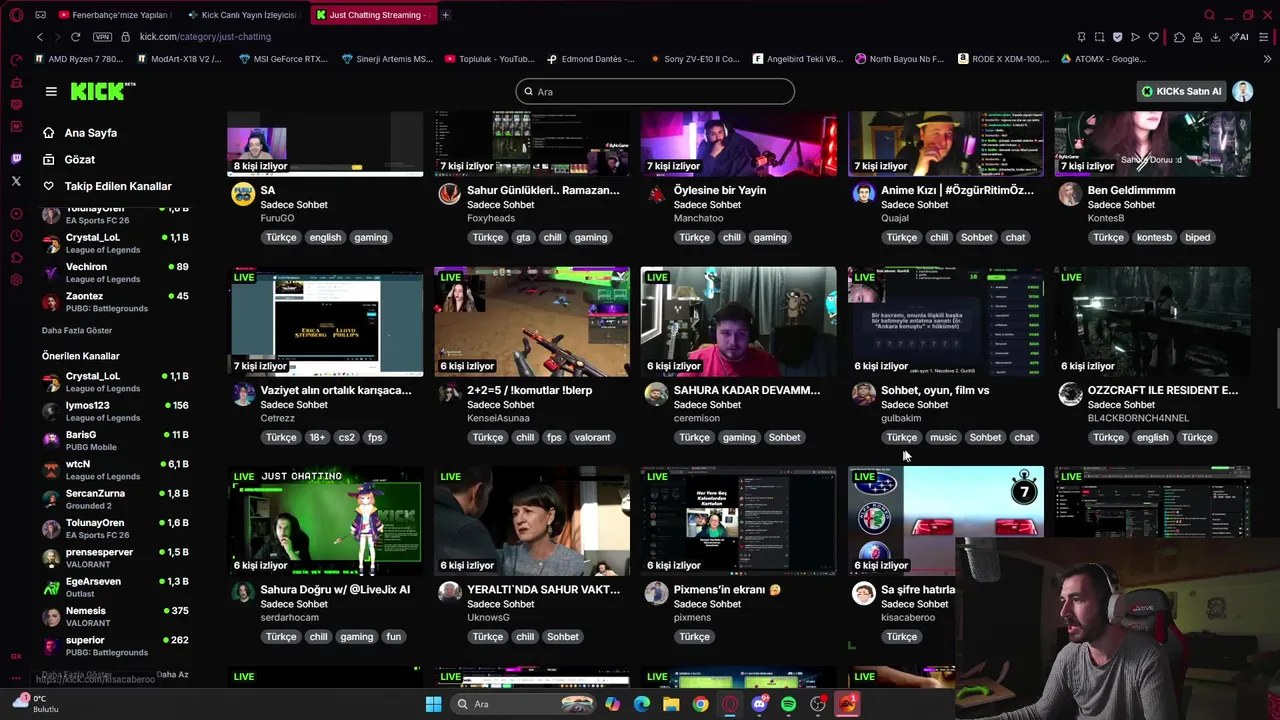Pin the page with the pin icon
1280x720 pixels.
point(1081,37)
